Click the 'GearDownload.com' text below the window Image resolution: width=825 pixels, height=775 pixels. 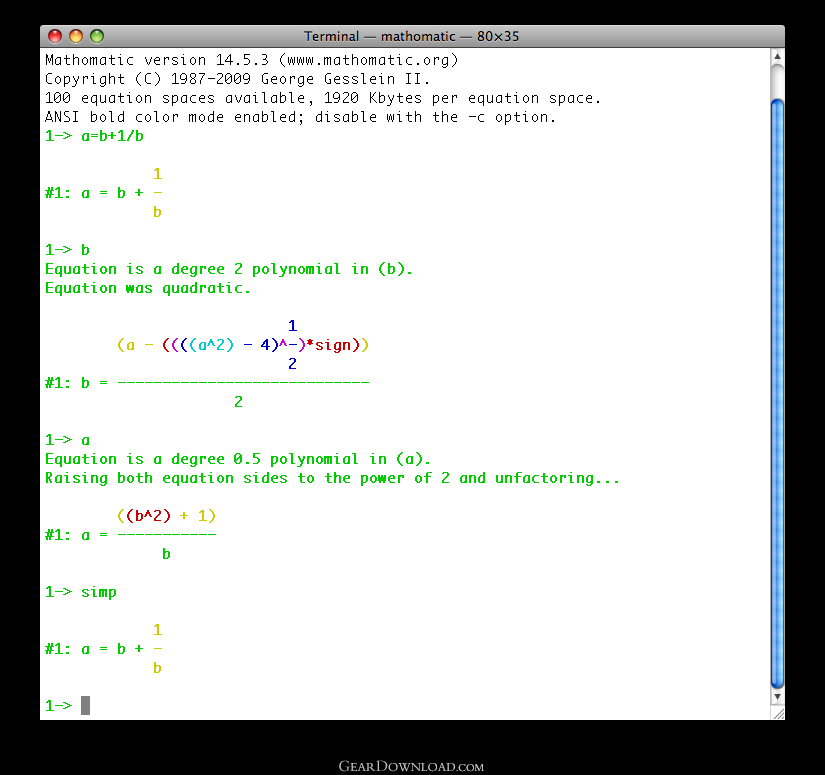411,767
